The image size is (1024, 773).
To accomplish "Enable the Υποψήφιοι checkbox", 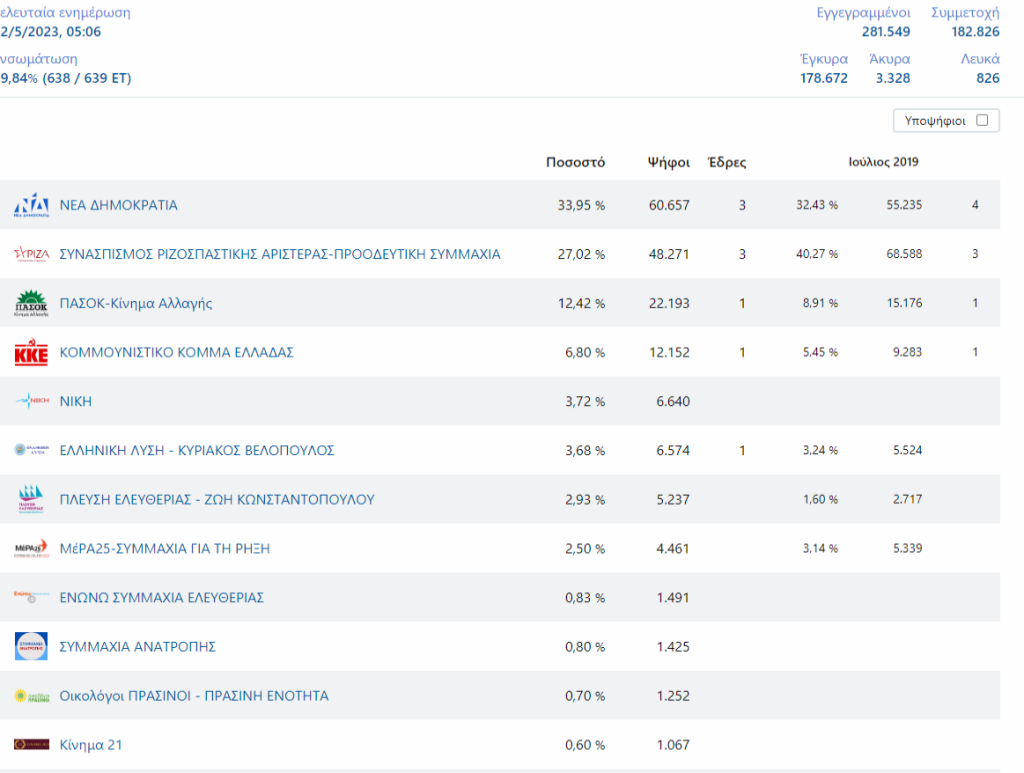I will pos(982,120).
